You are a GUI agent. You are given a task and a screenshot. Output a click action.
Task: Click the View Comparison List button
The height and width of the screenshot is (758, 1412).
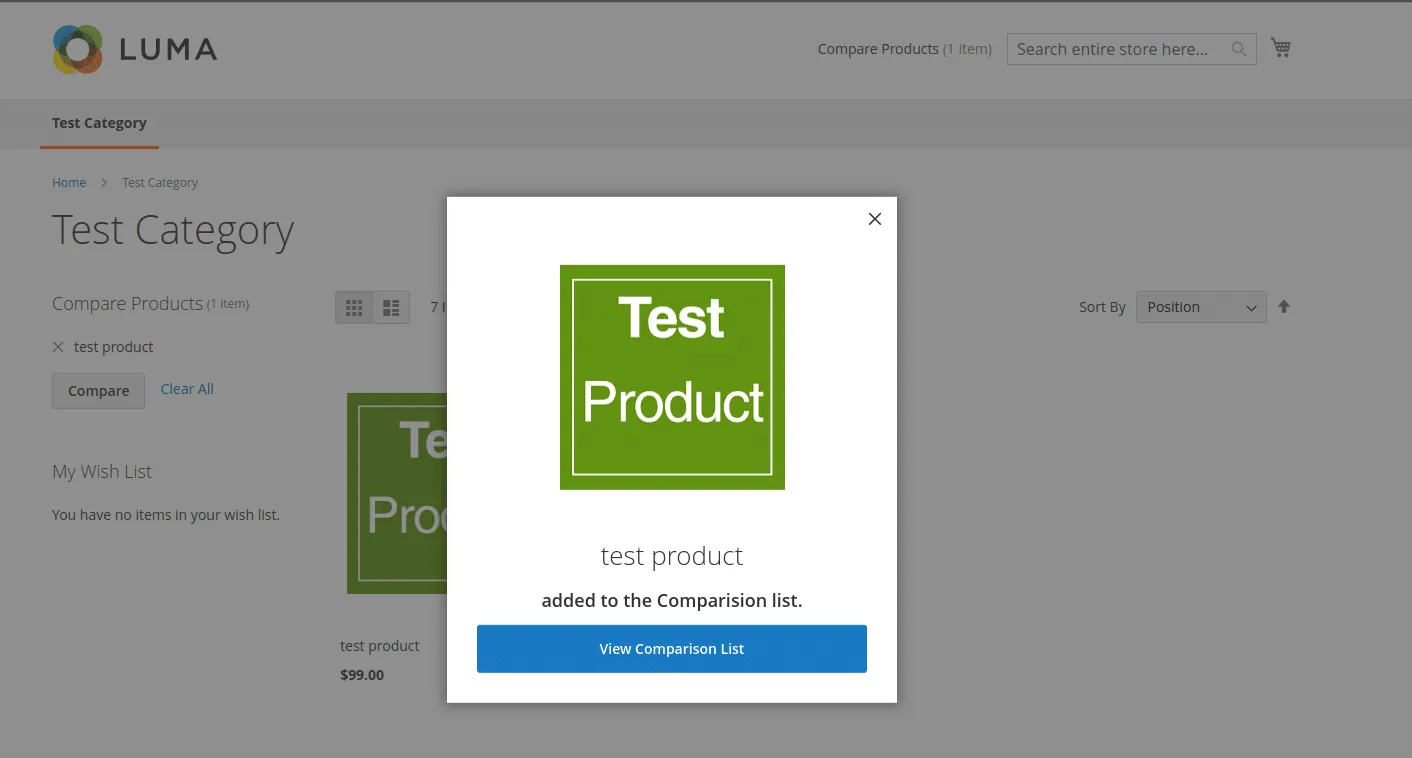[x=671, y=649]
